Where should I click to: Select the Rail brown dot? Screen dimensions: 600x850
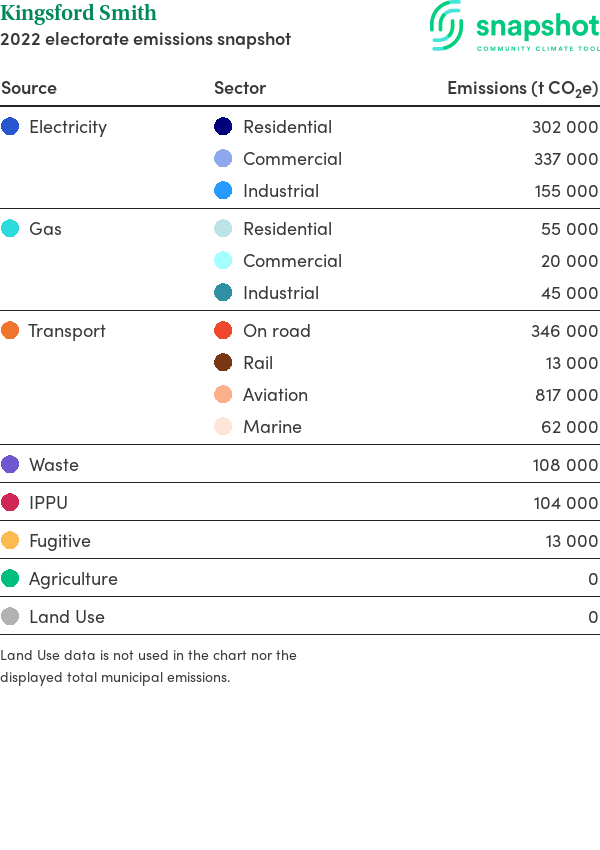click(223, 362)
